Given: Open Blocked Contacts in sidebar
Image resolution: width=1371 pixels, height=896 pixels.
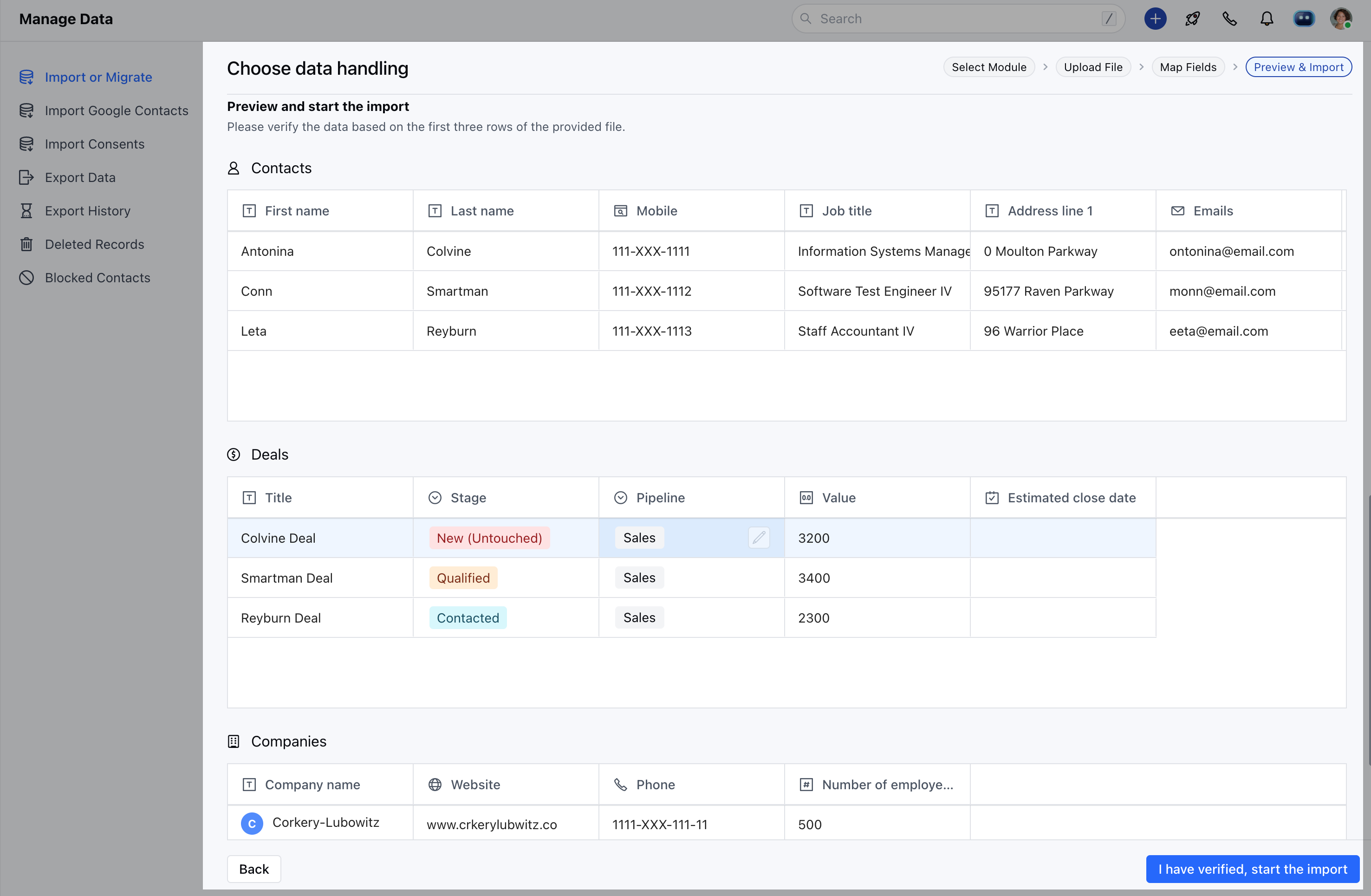Looking at the screenshot, I should coord(97,278).
